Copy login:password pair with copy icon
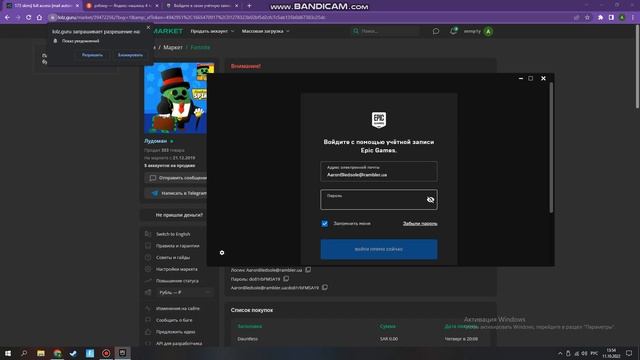Screen dimensions: 640x360 coord(325,287)
